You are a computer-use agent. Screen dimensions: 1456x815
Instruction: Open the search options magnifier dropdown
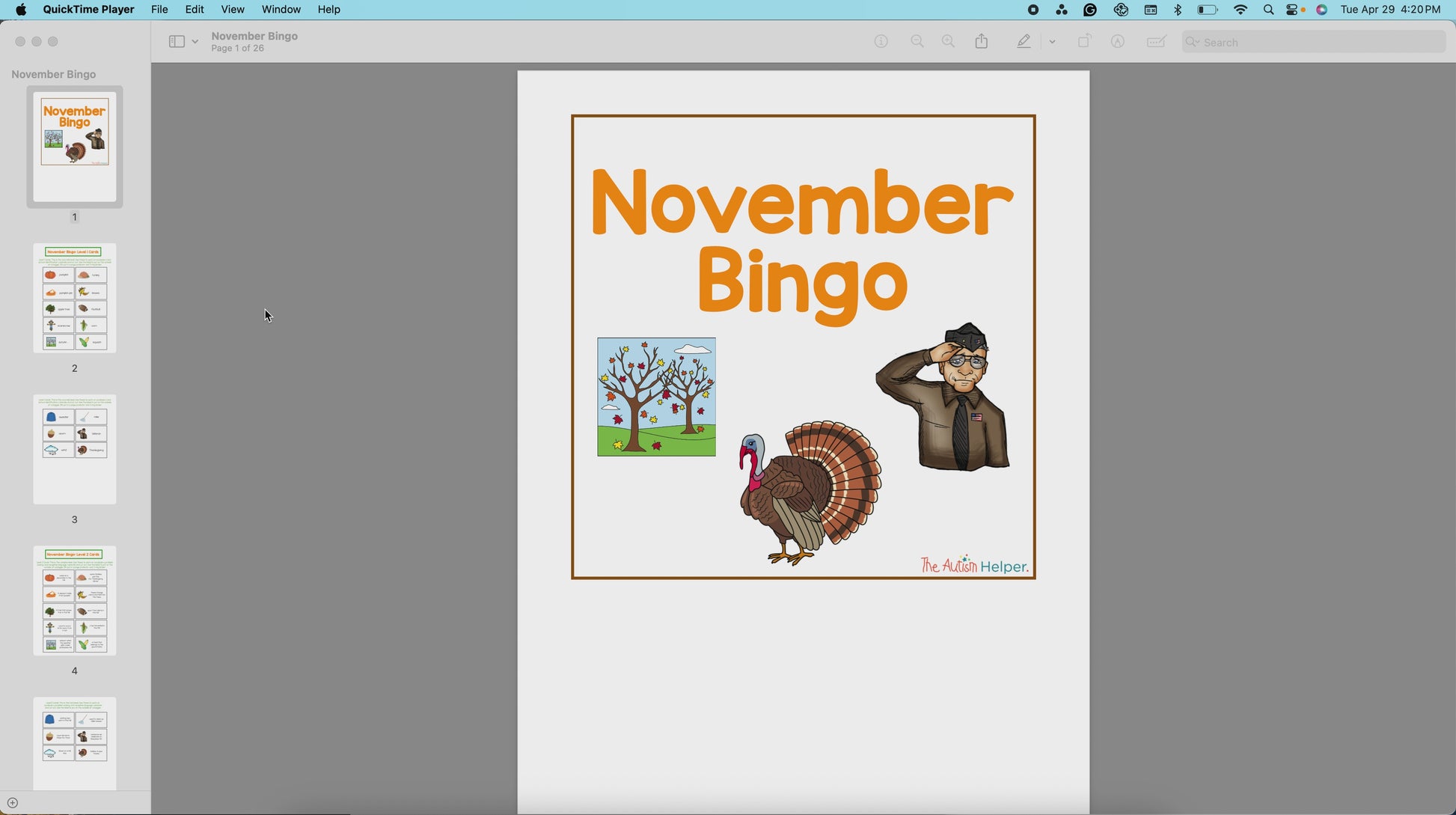point(1192,42)
